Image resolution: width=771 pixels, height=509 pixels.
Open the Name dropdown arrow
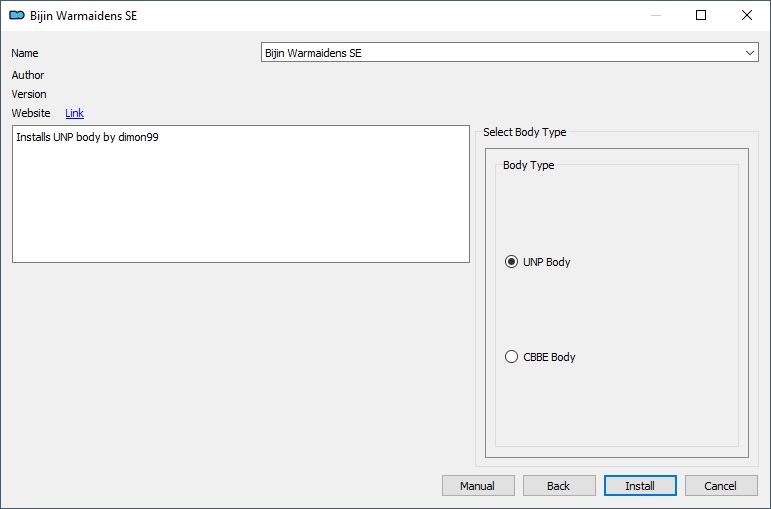749,53
